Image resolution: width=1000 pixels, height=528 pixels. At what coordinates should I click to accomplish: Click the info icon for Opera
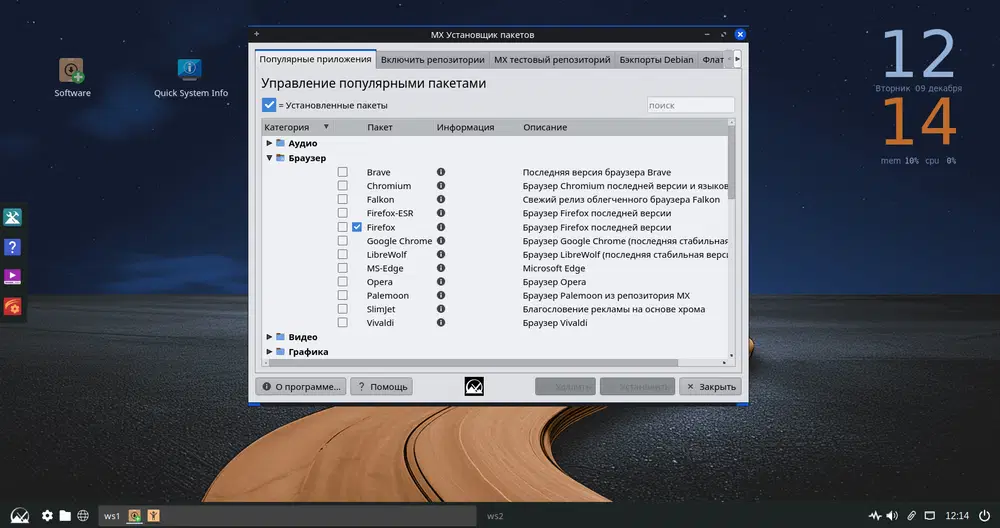tap(441, 282)
